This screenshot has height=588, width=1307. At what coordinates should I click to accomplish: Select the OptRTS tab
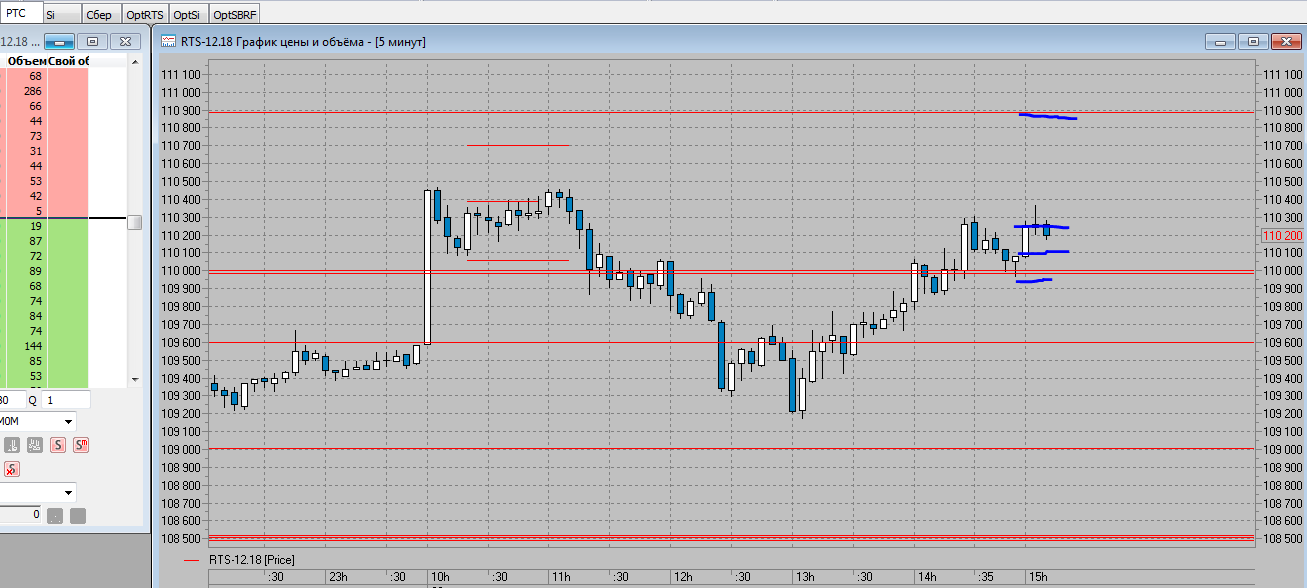[x=145, y=15]
